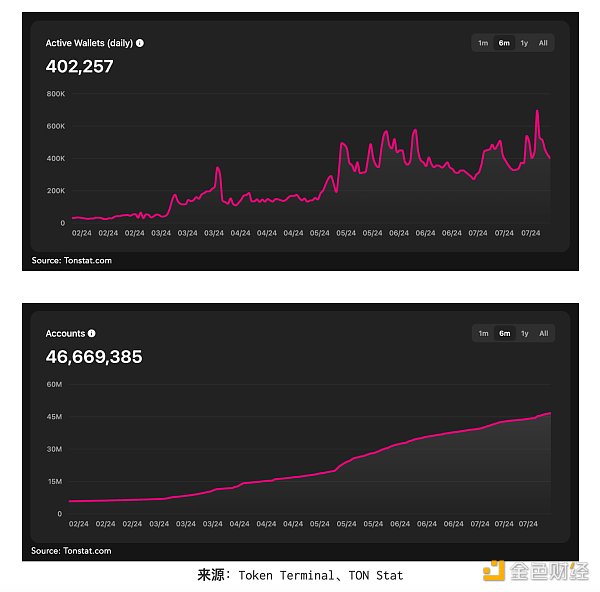Click the highest peak of Active Wallets line

point(537,111)
